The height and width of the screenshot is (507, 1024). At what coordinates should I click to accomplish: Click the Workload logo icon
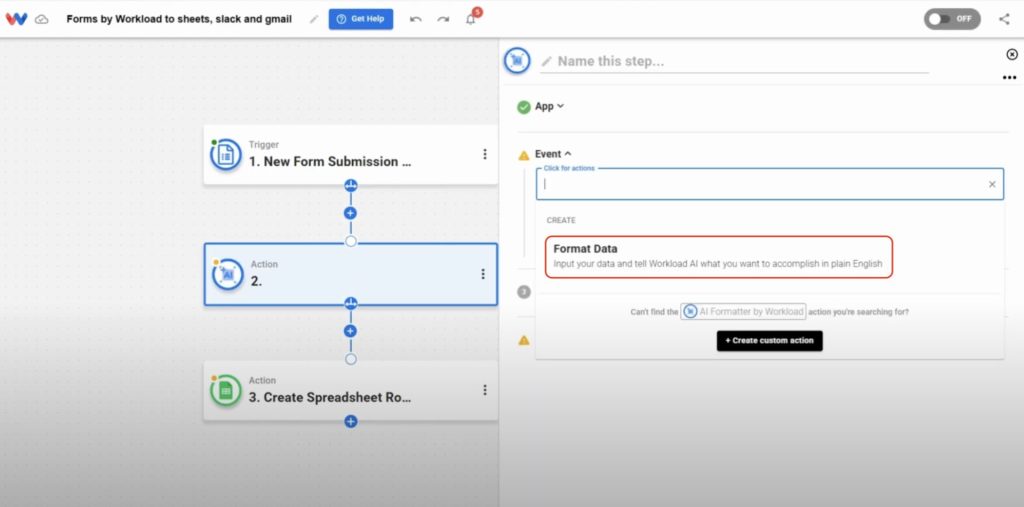click(16, 19)
